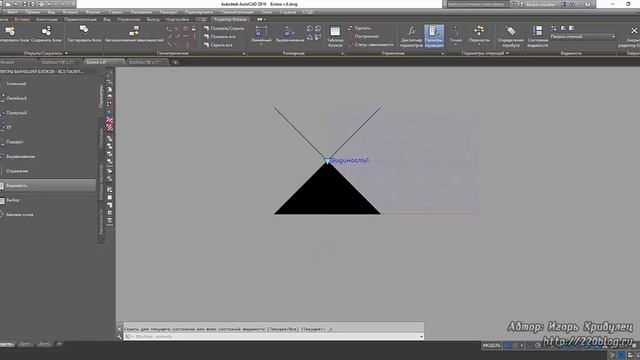Click the Make Visible icon
The height and width of the screenshot is (360, 640).
coord(563,29)
